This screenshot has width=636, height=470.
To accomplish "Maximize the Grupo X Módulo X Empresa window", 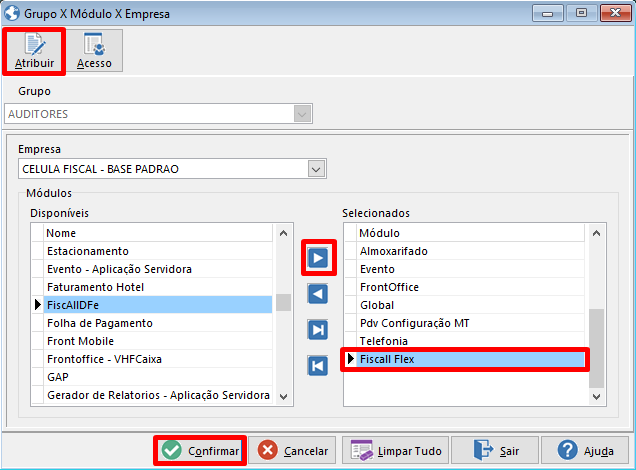I will (x=581, y=13).
